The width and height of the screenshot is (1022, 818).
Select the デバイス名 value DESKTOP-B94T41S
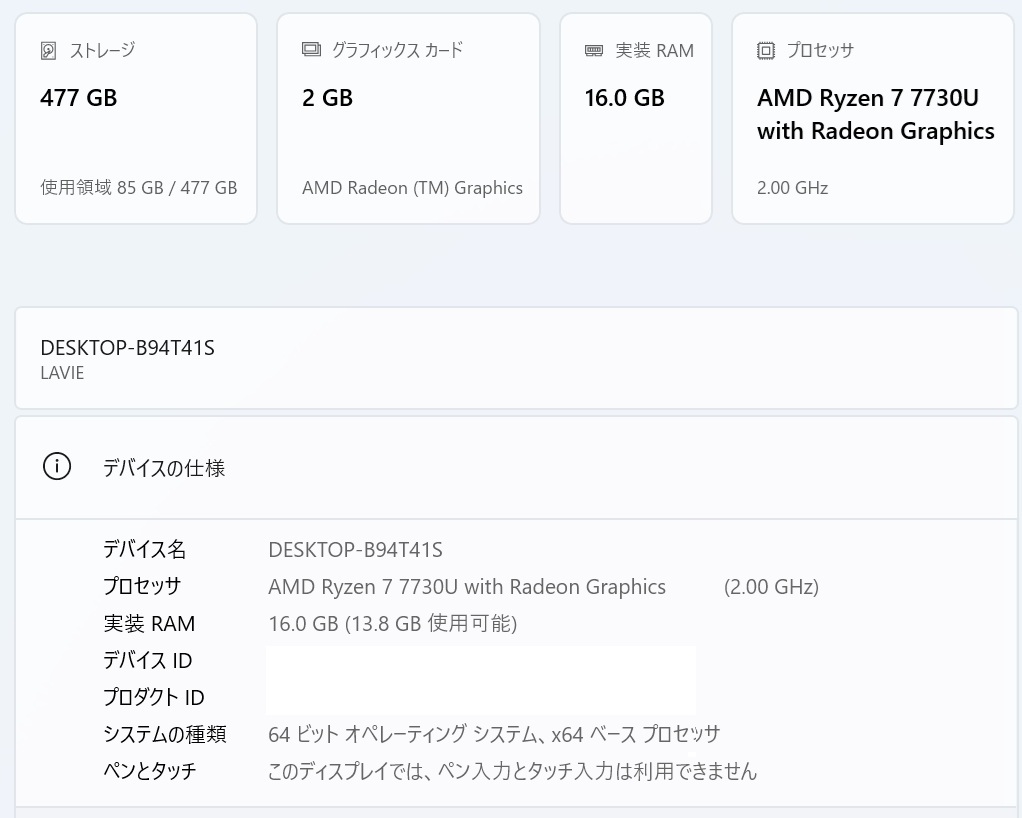point(355,550)
